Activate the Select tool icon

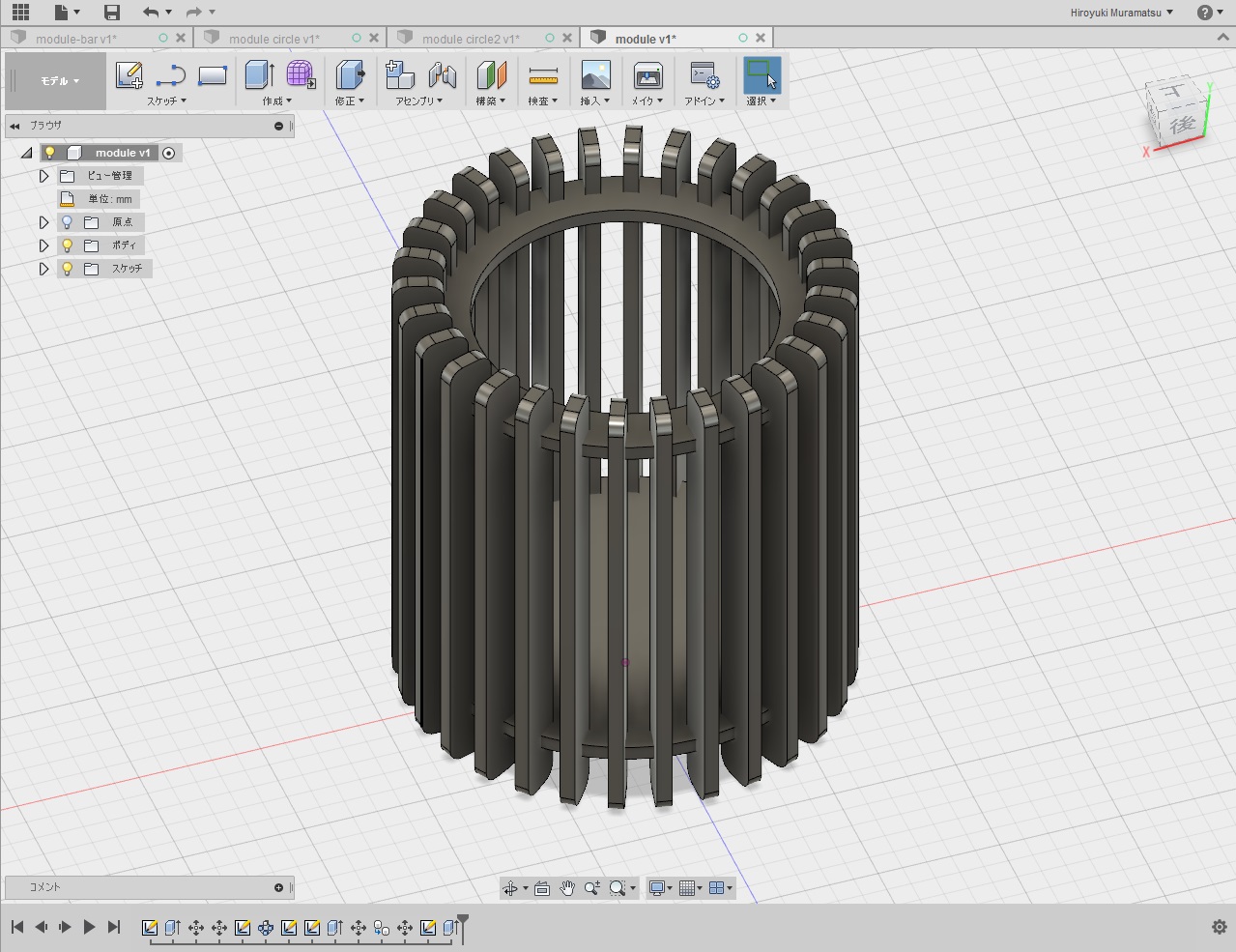coord(762,74)
